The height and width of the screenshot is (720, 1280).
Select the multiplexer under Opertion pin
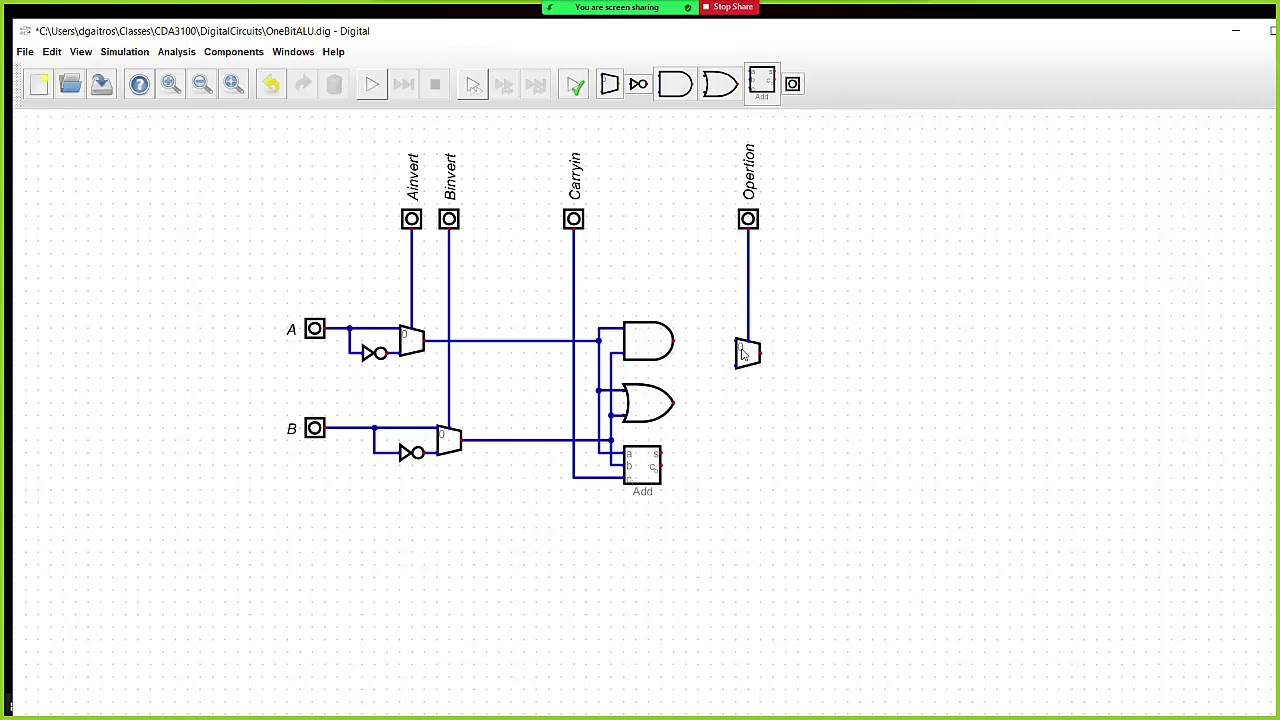(x=748, y=353)
